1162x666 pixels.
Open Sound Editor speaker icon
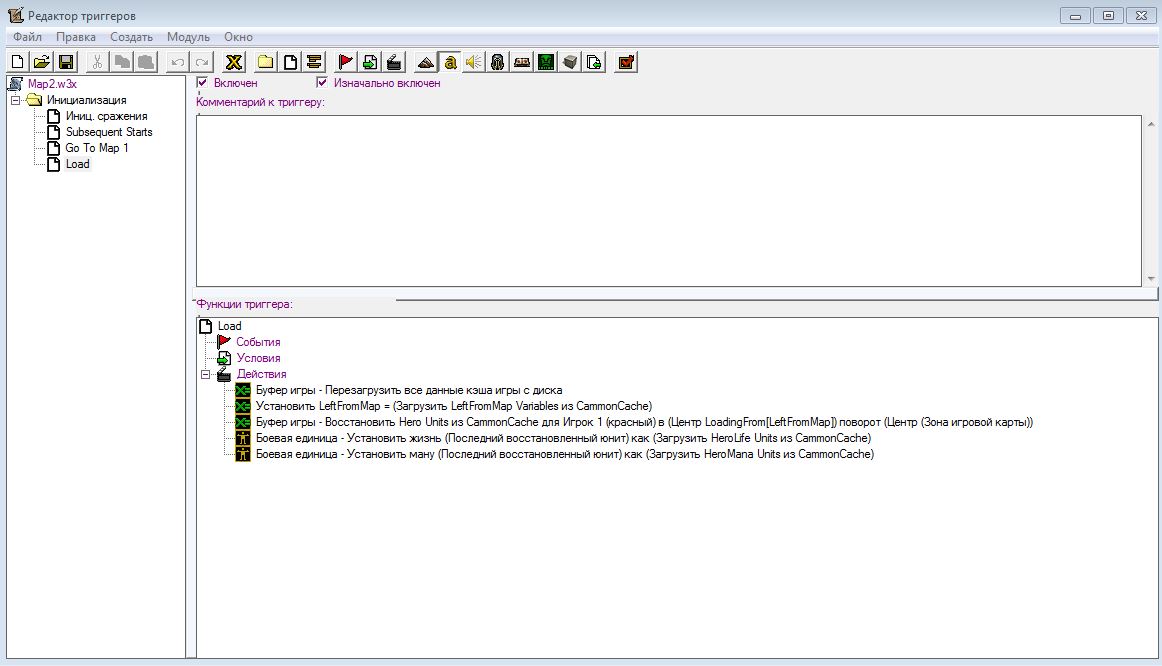click(474, 62)
